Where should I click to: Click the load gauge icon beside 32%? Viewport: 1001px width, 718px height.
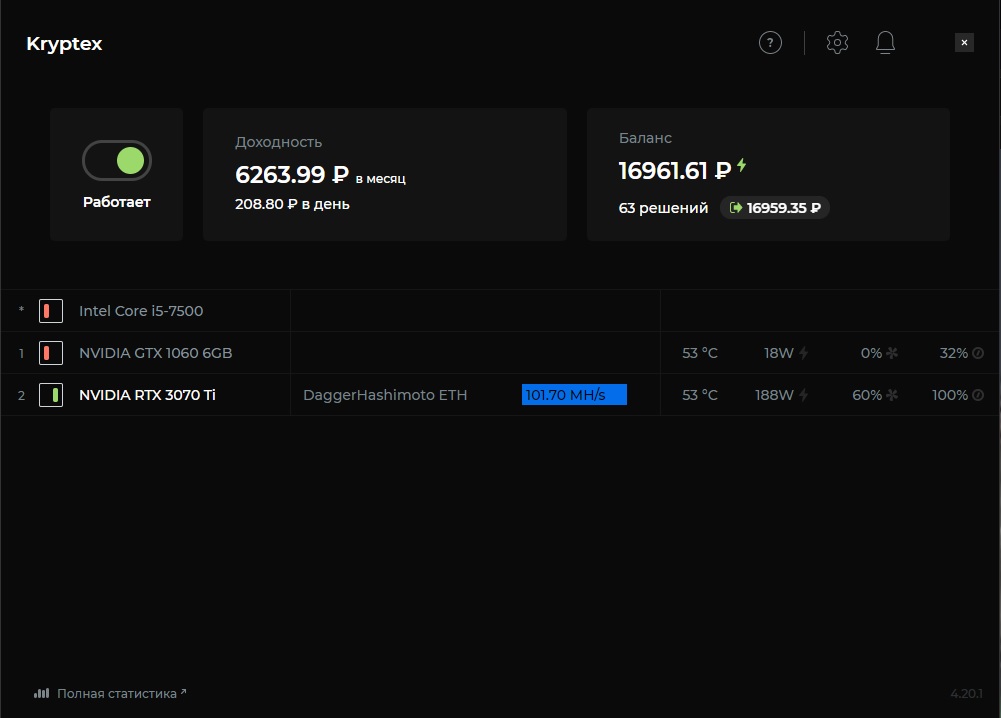(977, 353)
